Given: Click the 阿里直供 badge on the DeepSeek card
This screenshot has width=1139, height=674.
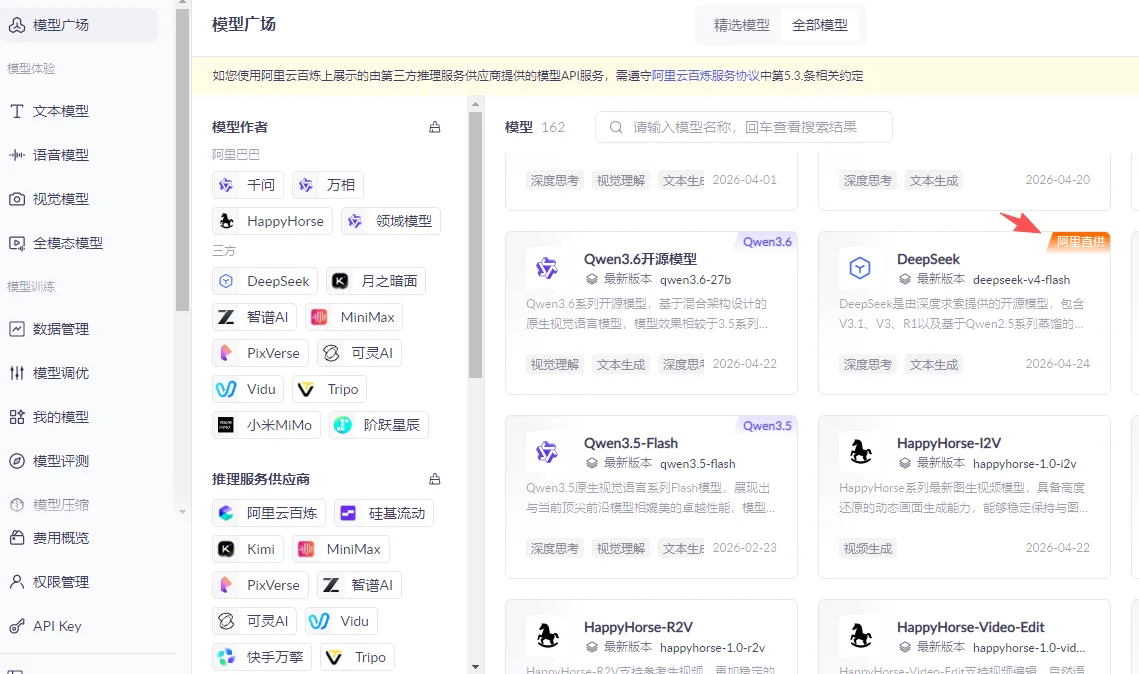Looking at the screenshot, I should [x=1079, y=242].
